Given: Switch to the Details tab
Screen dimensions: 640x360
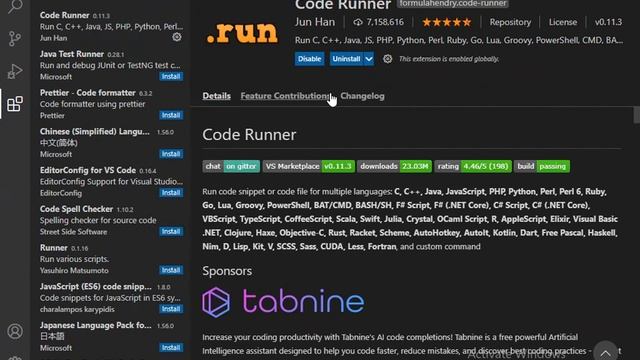Looking at the screenshot, I should [216, 96].
